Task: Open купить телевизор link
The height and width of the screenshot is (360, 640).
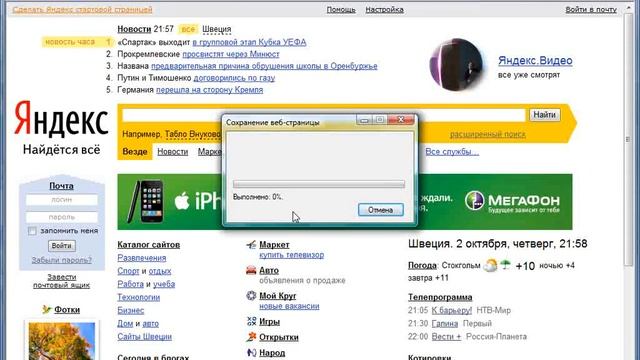Action: (291, 255)
